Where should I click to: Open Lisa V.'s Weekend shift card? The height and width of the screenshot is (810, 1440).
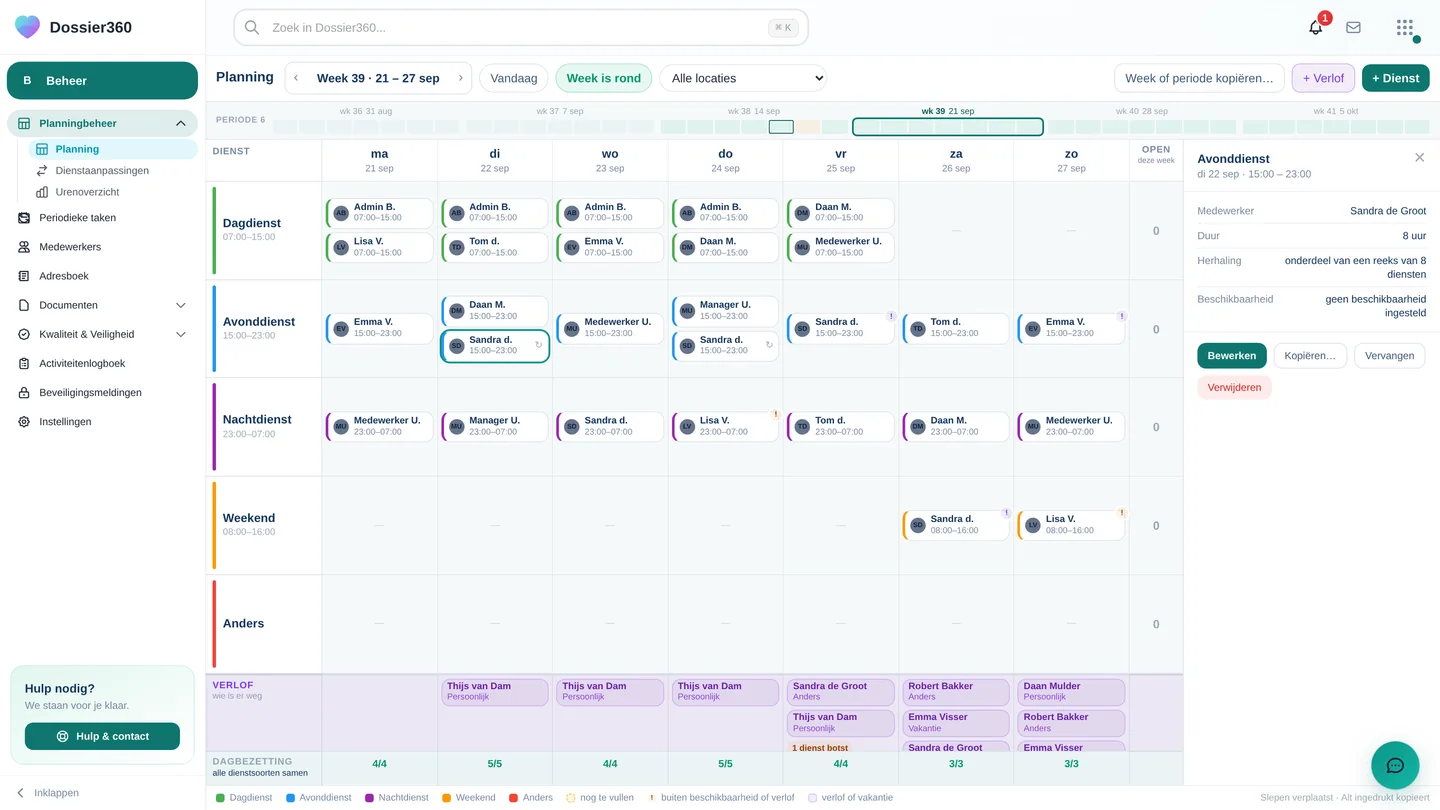(1071, 525)
